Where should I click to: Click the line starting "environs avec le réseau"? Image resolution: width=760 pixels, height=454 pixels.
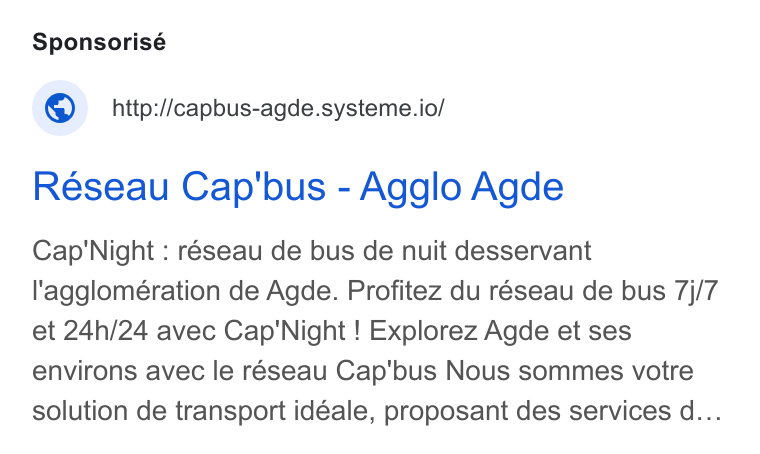[x=363, y=372]
